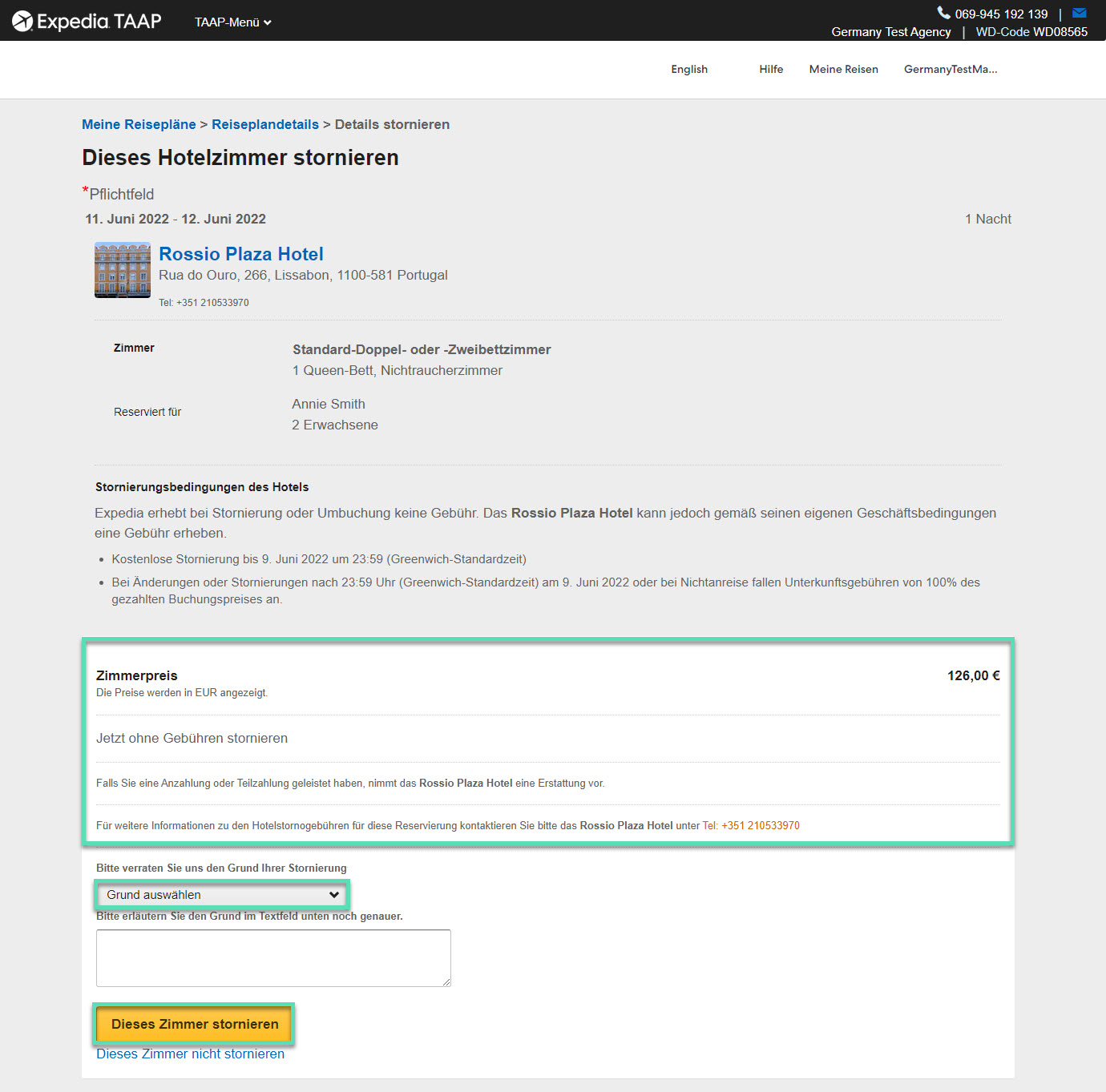This screenshot has width=1106, height=1092.
Task: Click Dieses Zimmer stornieren button
Action: click(195, 1024)
